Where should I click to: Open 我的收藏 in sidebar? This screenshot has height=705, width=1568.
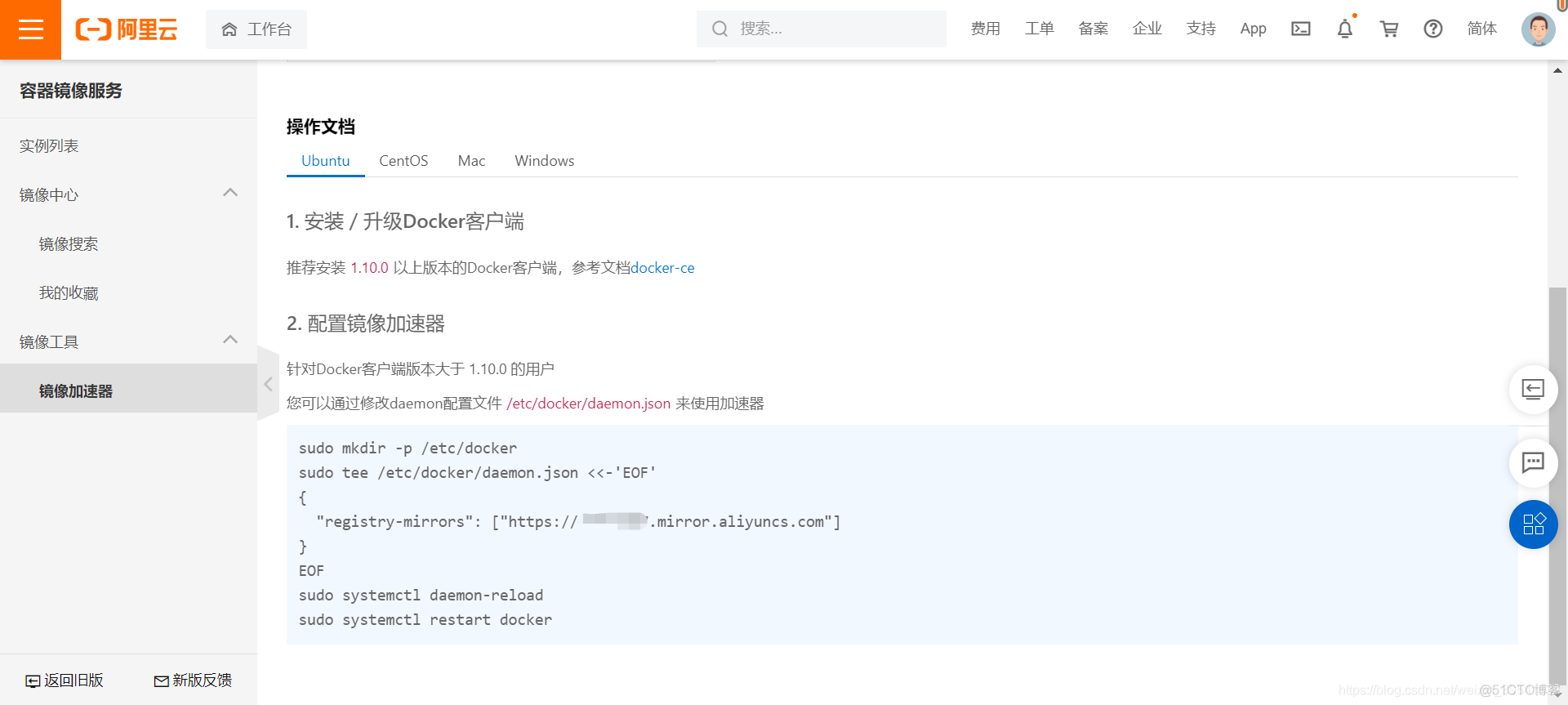69,293
